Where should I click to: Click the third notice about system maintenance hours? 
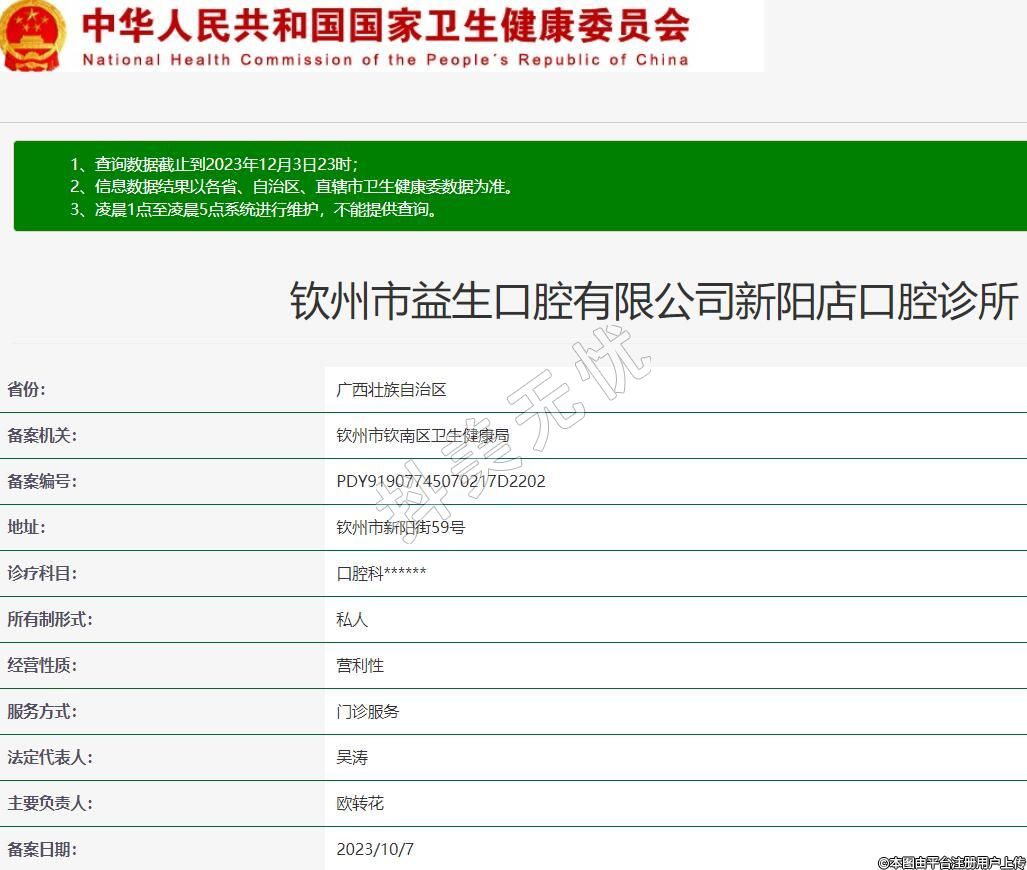coord(255,210)
